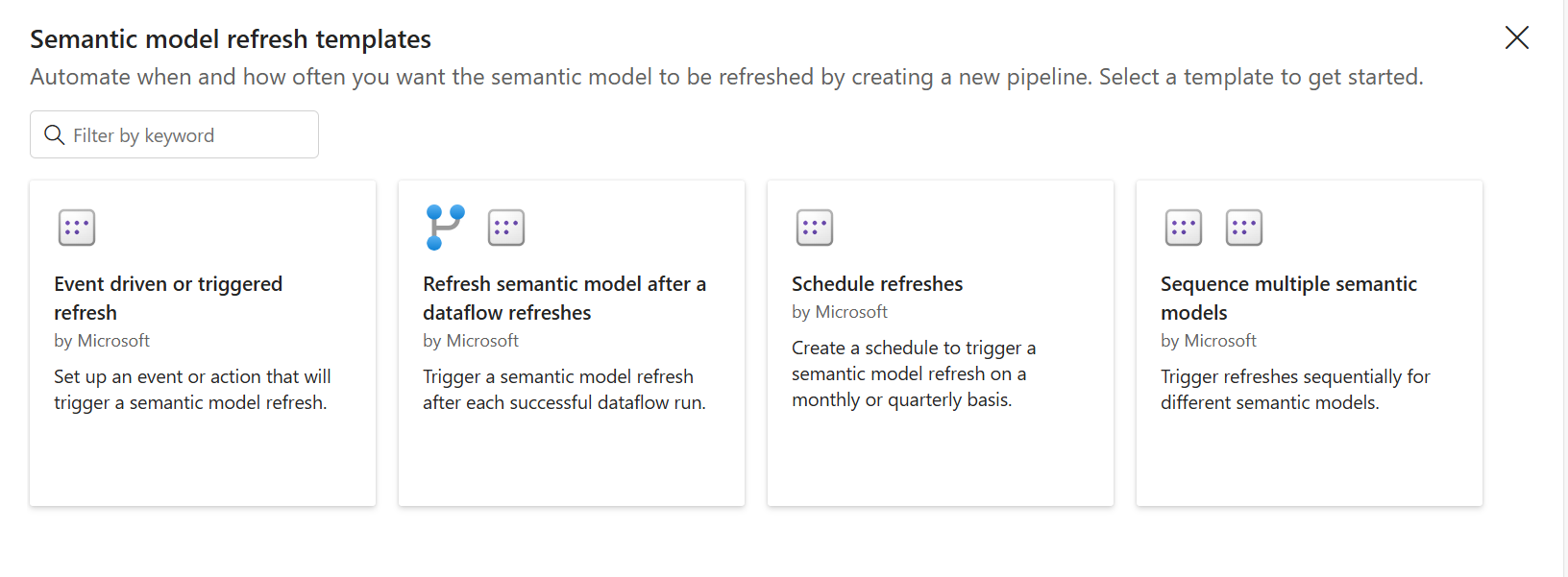Choose the Schedule refreshes template title
This screenshot has height=577, width=1568.
pyautogui.click(x=877, y=284)
